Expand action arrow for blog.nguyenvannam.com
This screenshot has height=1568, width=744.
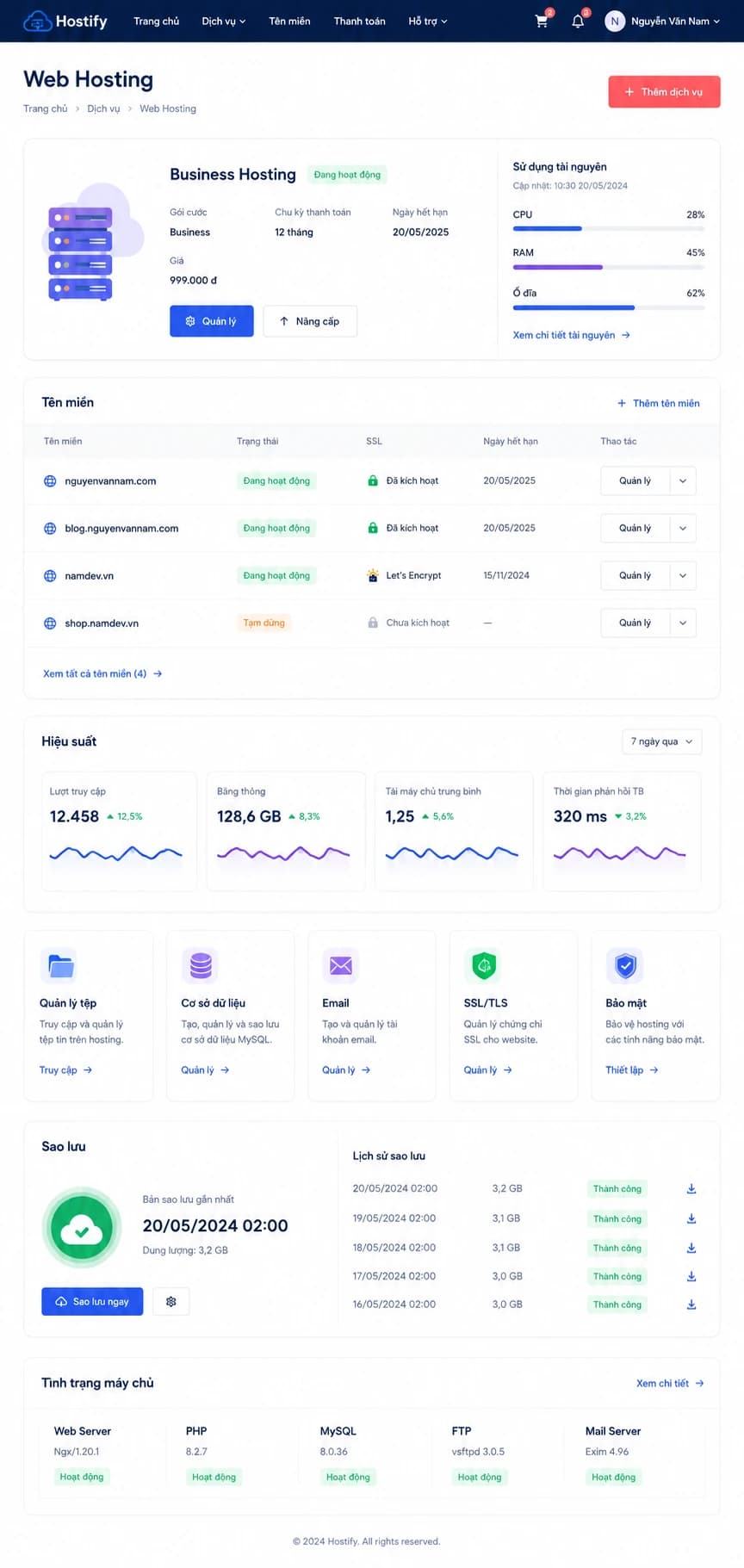pyautogui.click(x=683, y=528)
